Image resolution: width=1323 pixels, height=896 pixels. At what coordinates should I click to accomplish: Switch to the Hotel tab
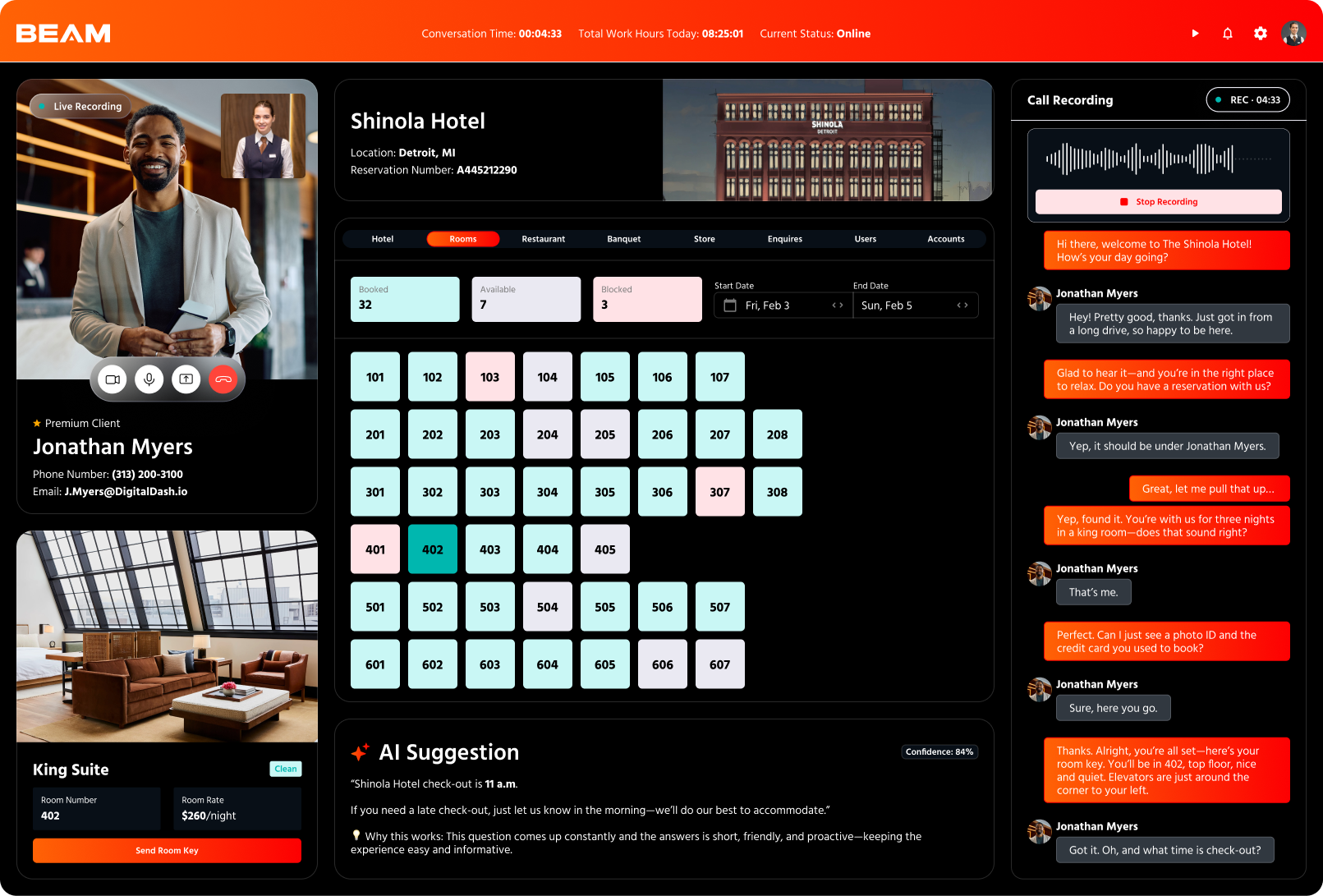383,239
